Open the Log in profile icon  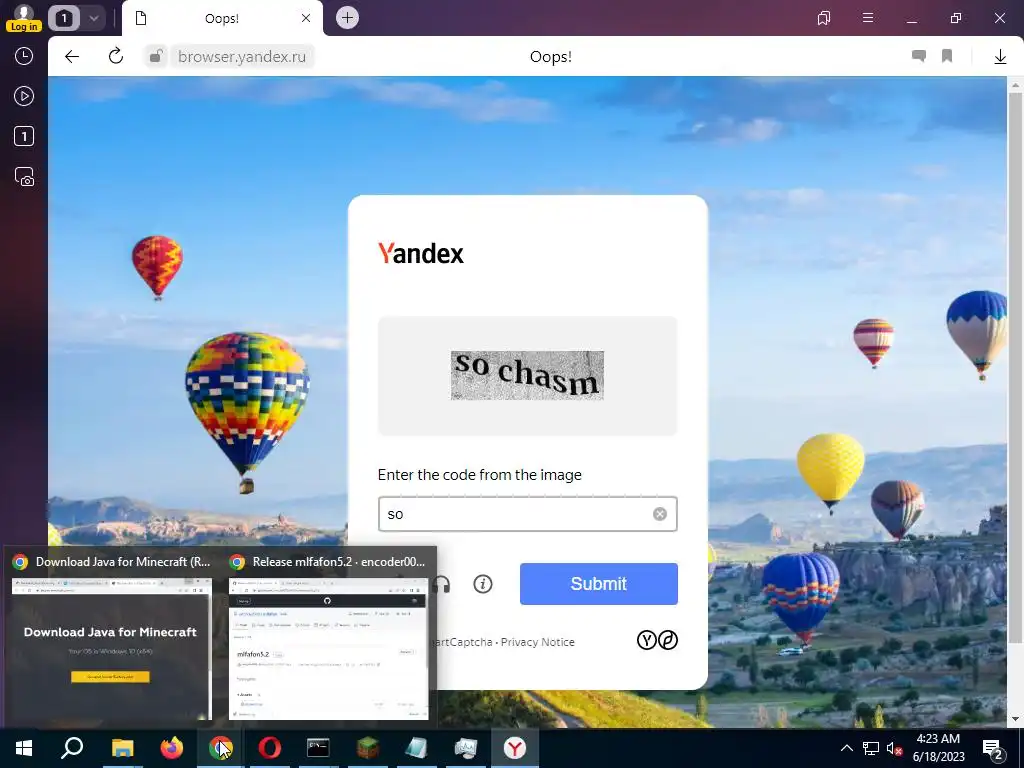click(x=24, y=18)
